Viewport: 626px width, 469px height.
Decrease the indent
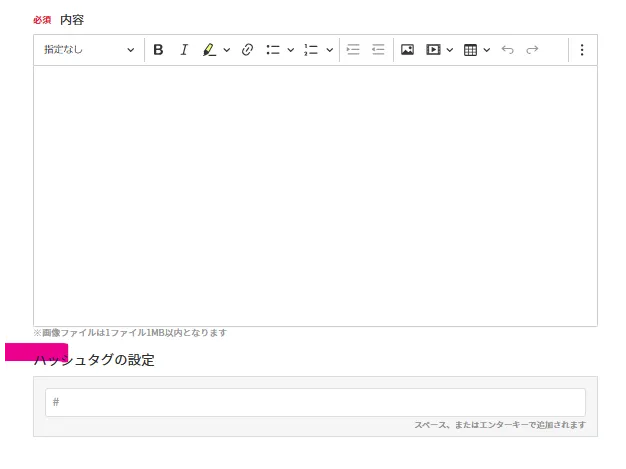pyautogui.click(x=378, y=50)
